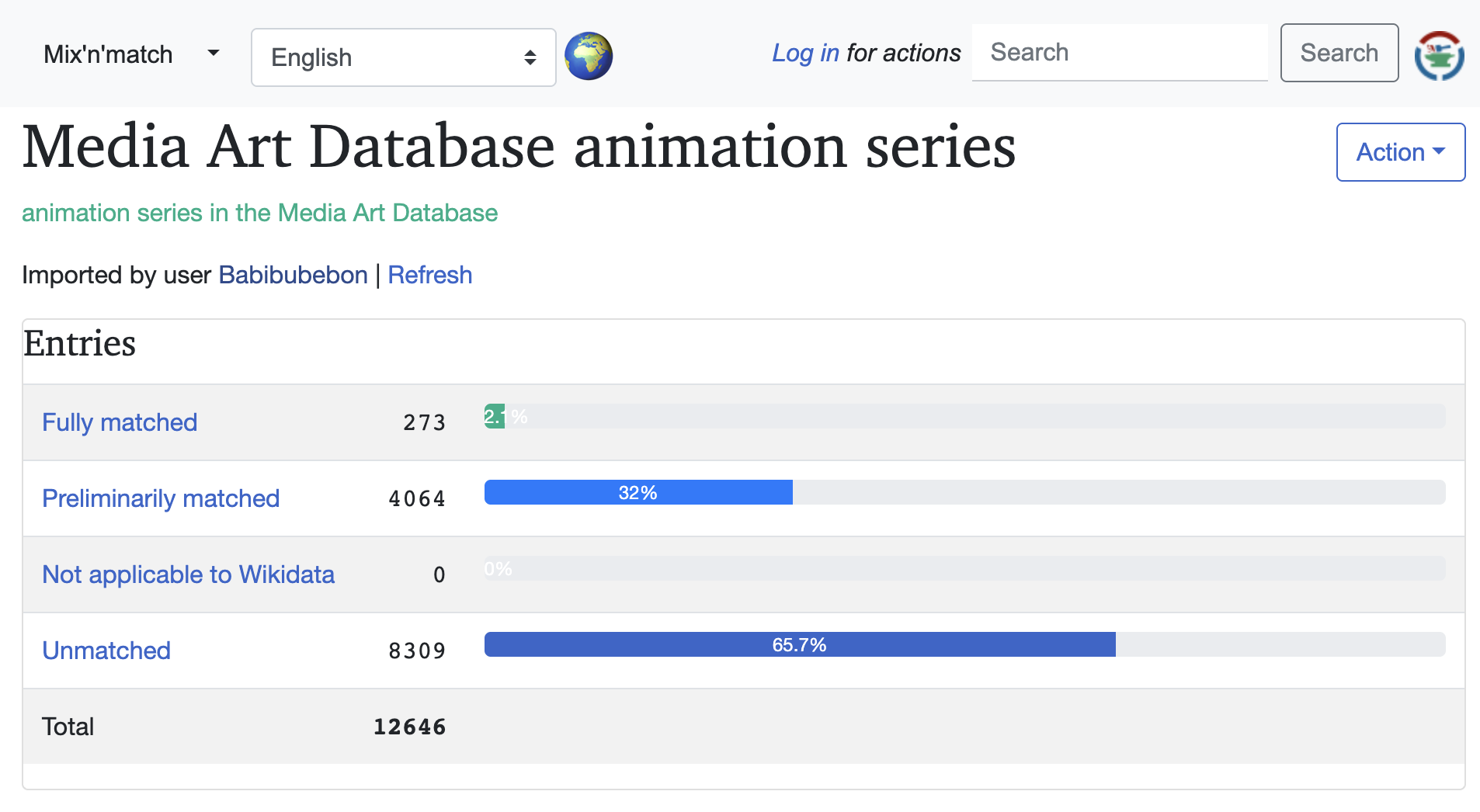Screen dimensions: 1480x812
Task: Click the Refresh link
Action: point(429,275)
